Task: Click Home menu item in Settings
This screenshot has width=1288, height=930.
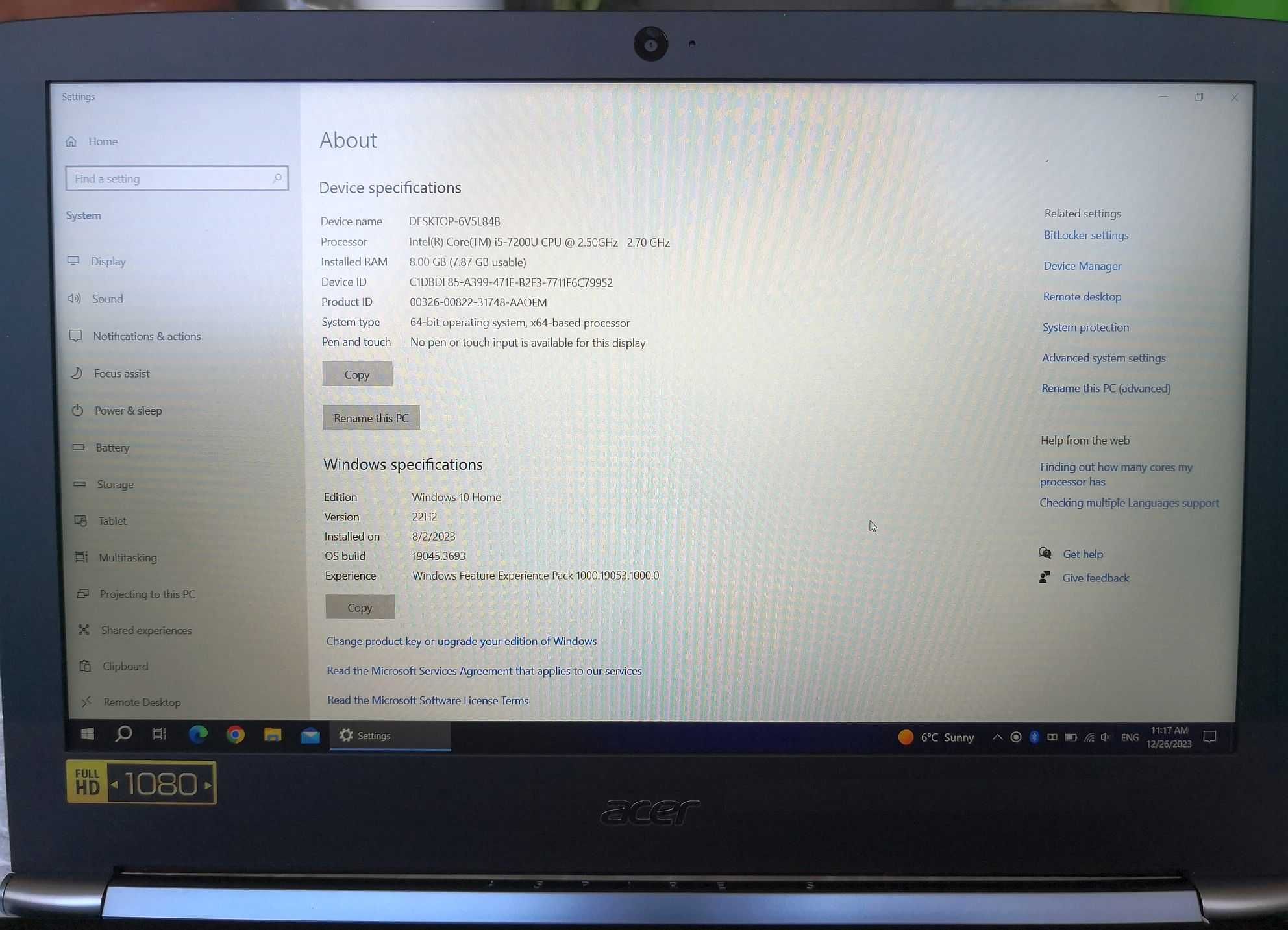Action: coord(104,141)
